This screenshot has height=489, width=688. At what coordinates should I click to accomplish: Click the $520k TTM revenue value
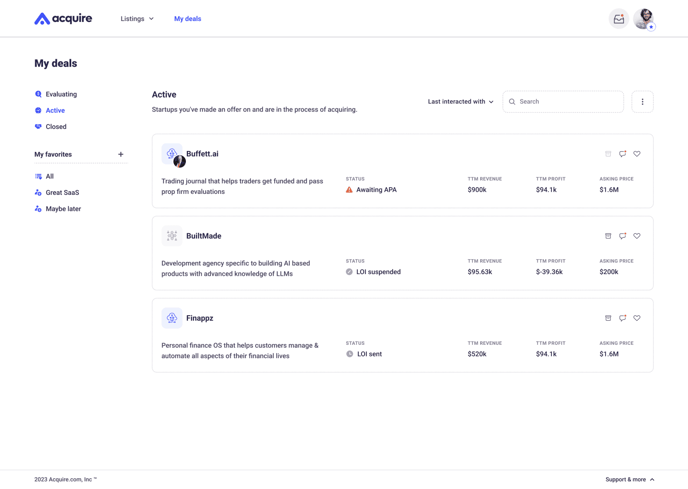point(477,354)
